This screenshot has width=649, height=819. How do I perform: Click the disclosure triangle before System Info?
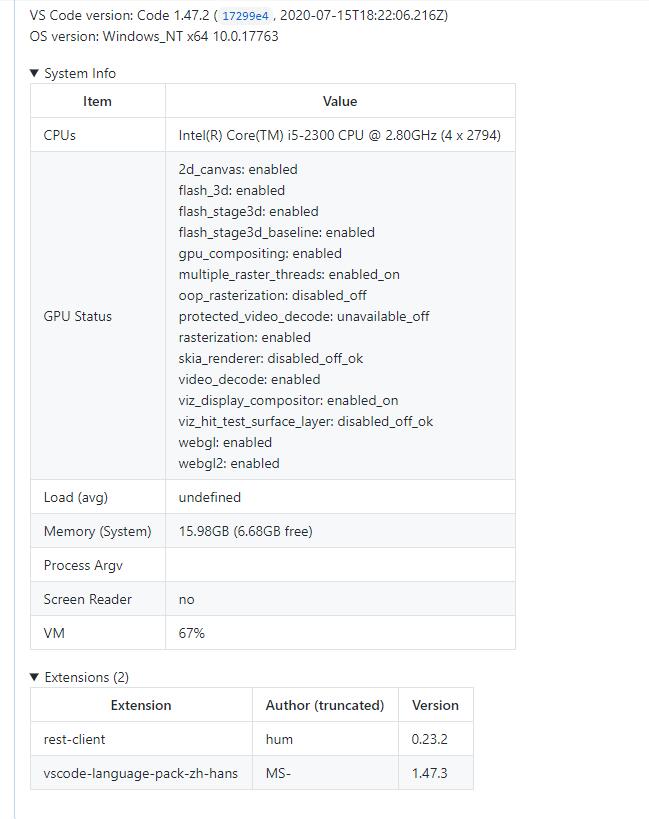(x=35, y=72)
